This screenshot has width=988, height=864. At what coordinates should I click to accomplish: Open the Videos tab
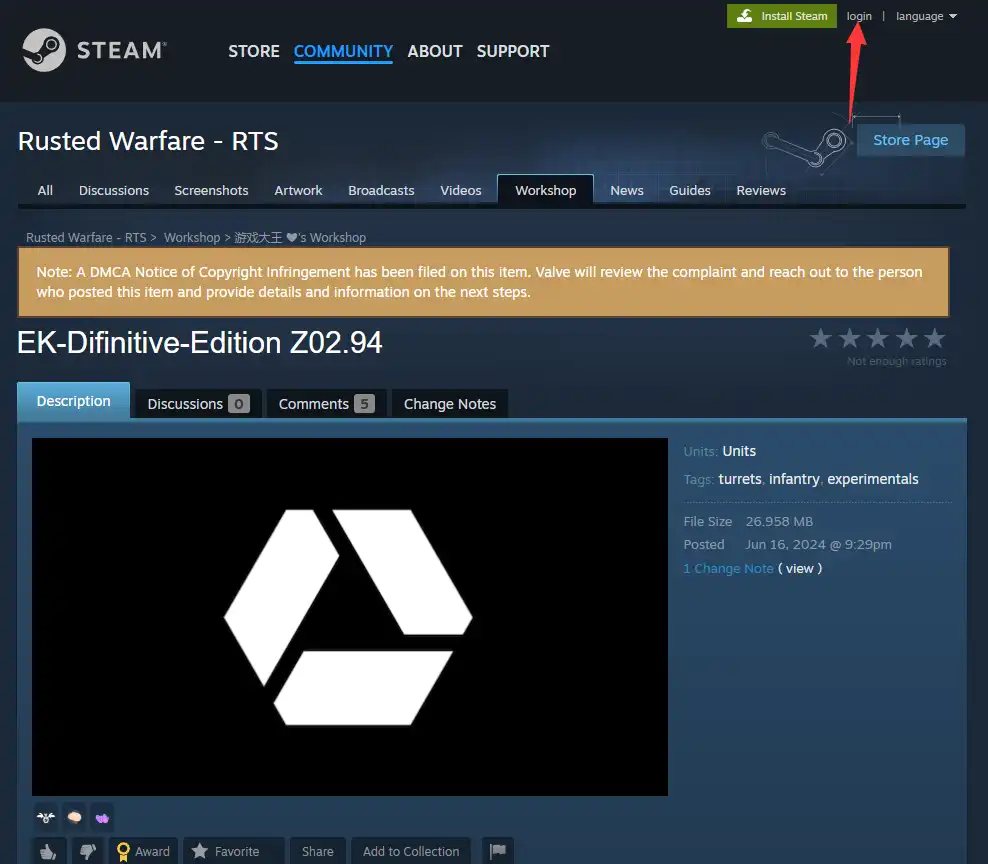pos(461,190)
